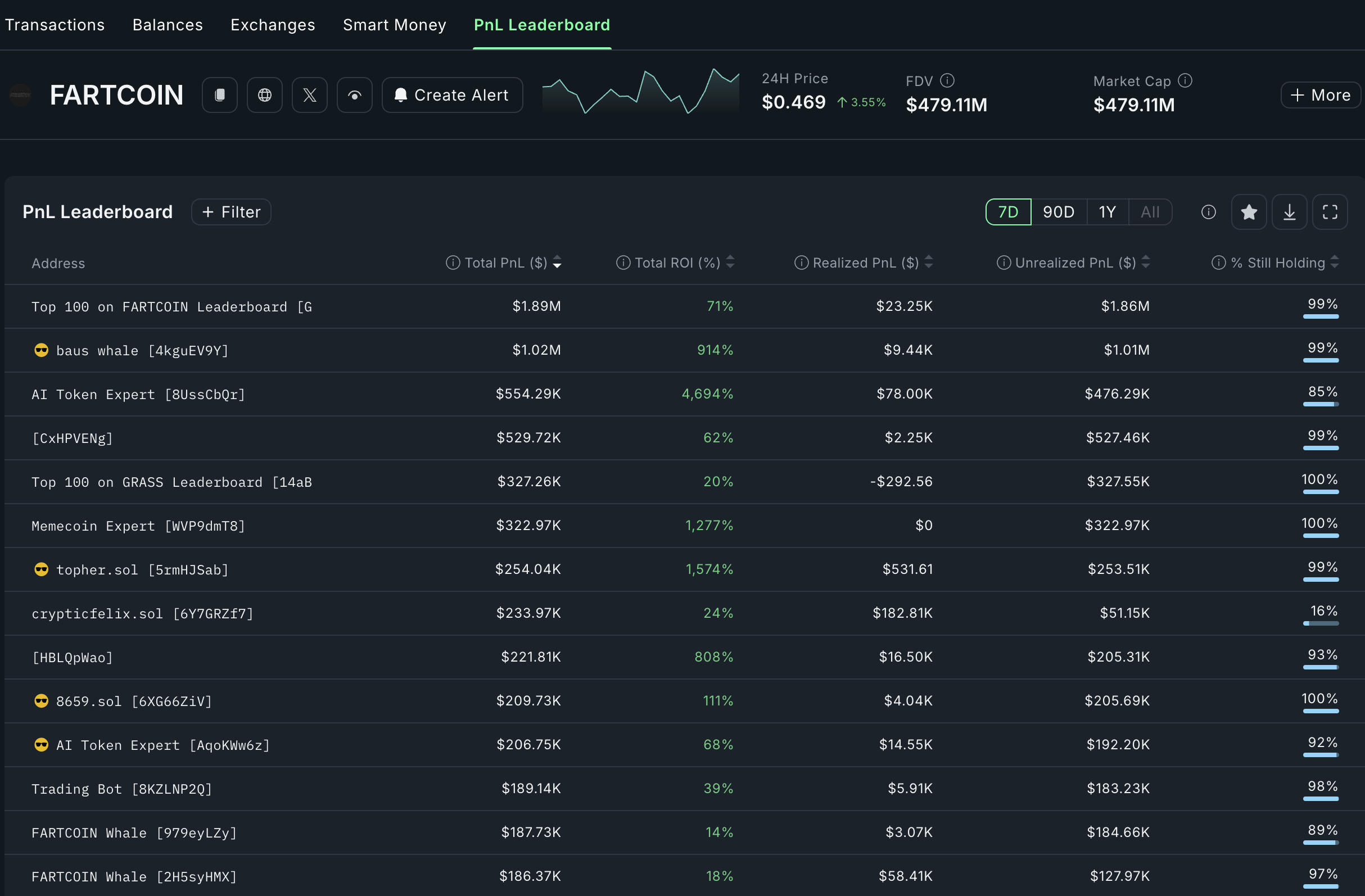Open the Exchanges tab

[273, 25]
